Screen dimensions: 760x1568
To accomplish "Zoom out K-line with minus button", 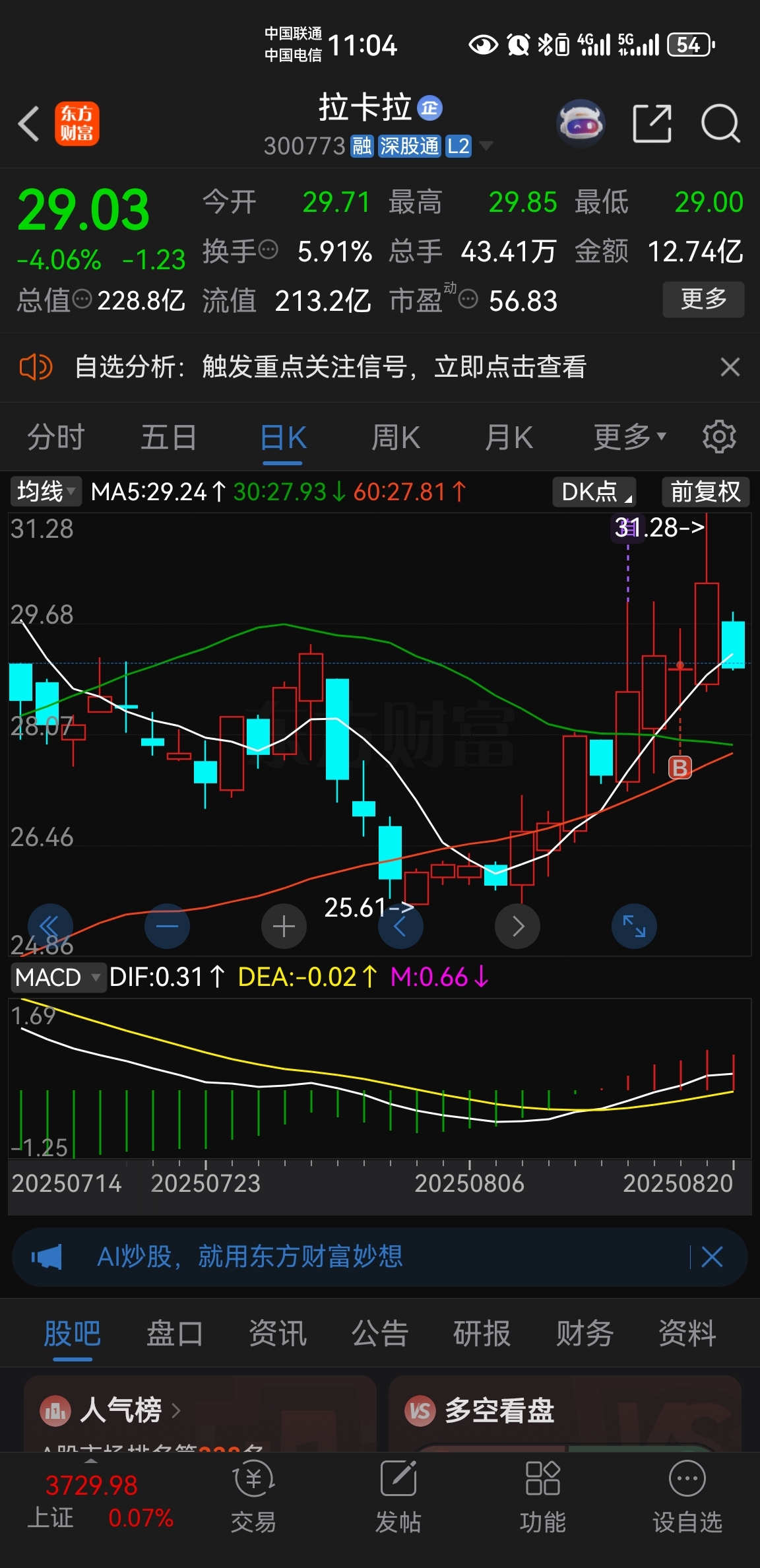I will (167, 926).
